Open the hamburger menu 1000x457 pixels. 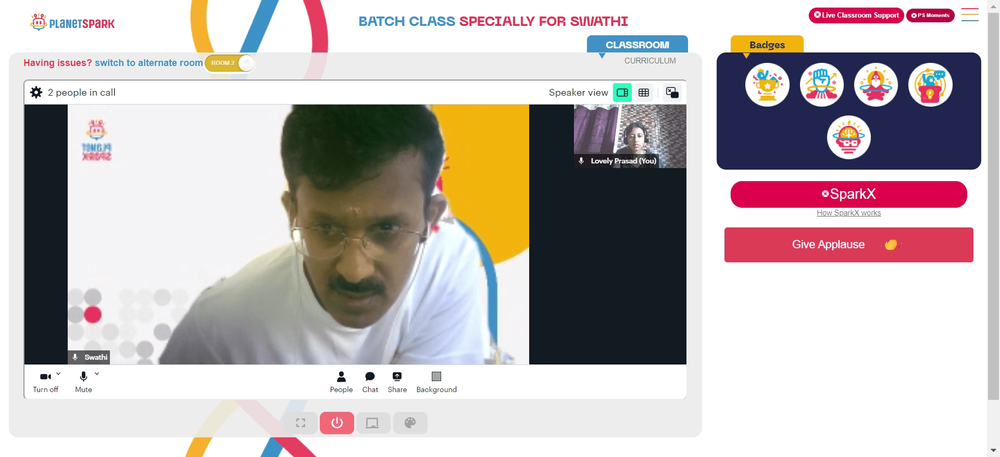click(970, 15)
